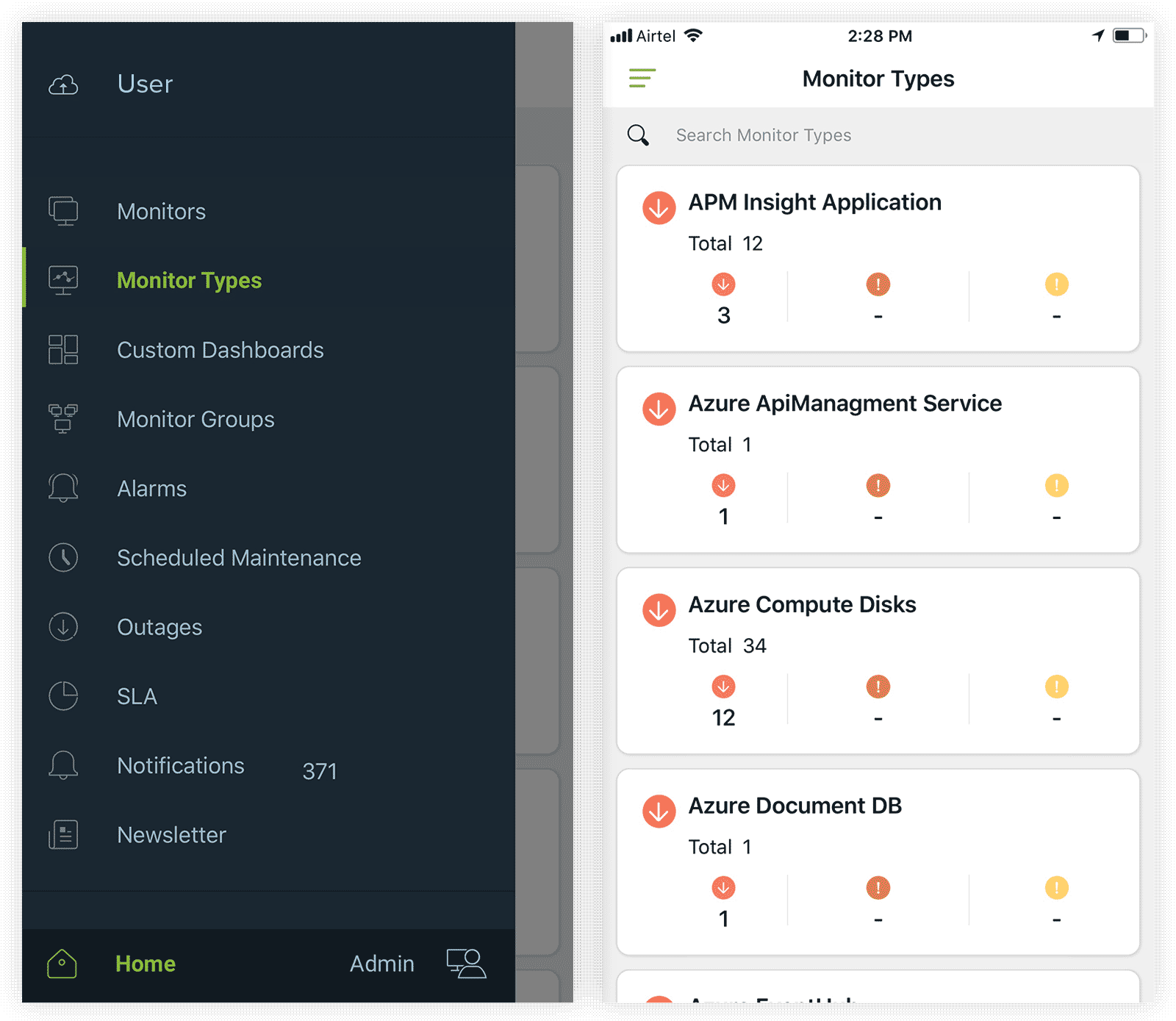Click the Home house icon
1176x1021 pixels.
point(62,964)
